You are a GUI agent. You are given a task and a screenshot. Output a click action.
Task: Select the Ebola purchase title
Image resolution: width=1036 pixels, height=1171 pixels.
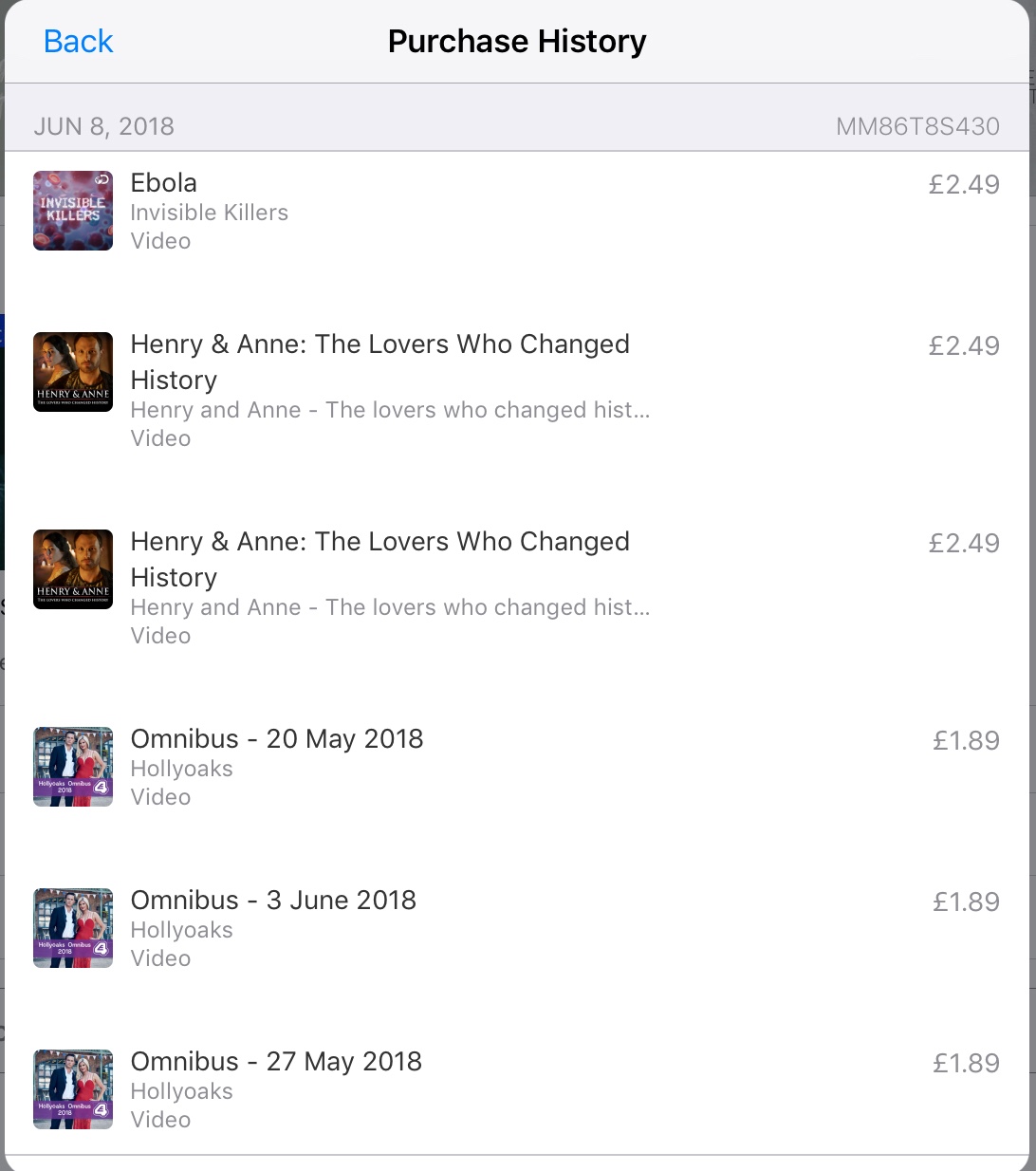click(x=164, y=183)
